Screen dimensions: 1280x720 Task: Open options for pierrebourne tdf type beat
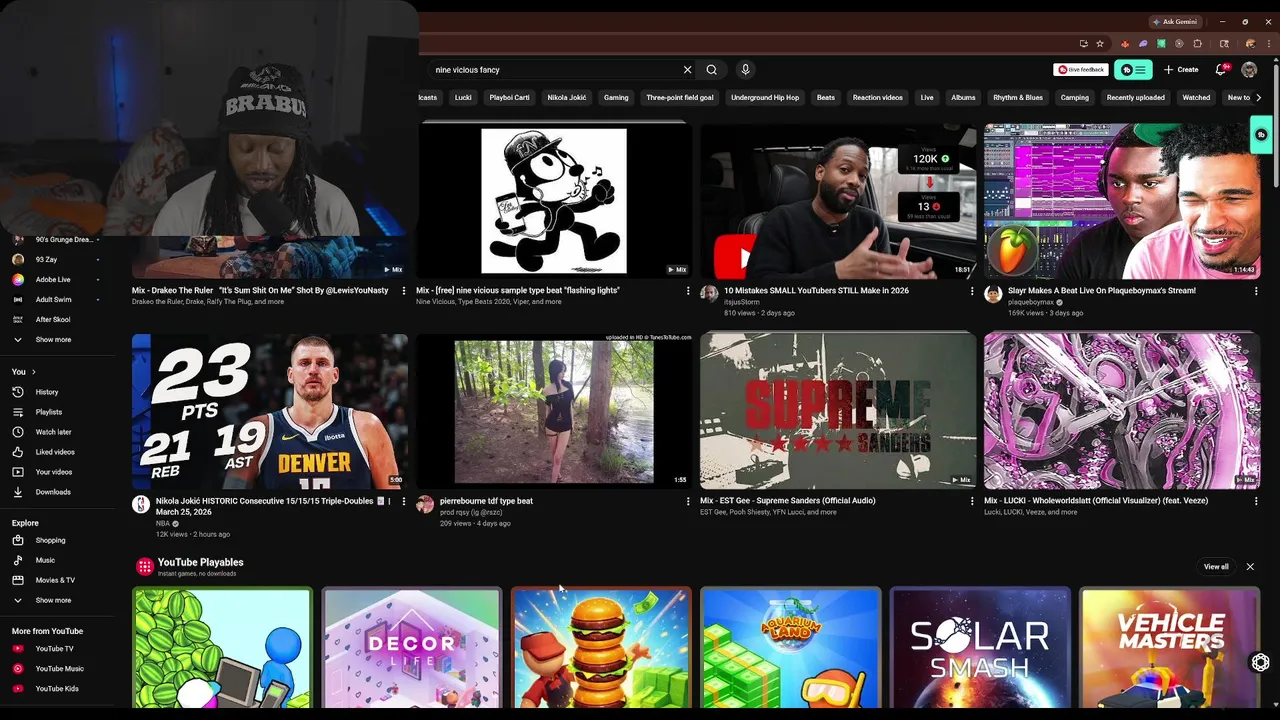coord(688,501)
